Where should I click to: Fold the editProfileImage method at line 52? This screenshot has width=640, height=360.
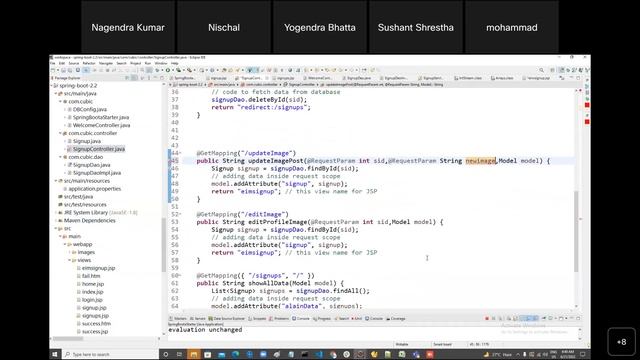[x=180, y=214]
